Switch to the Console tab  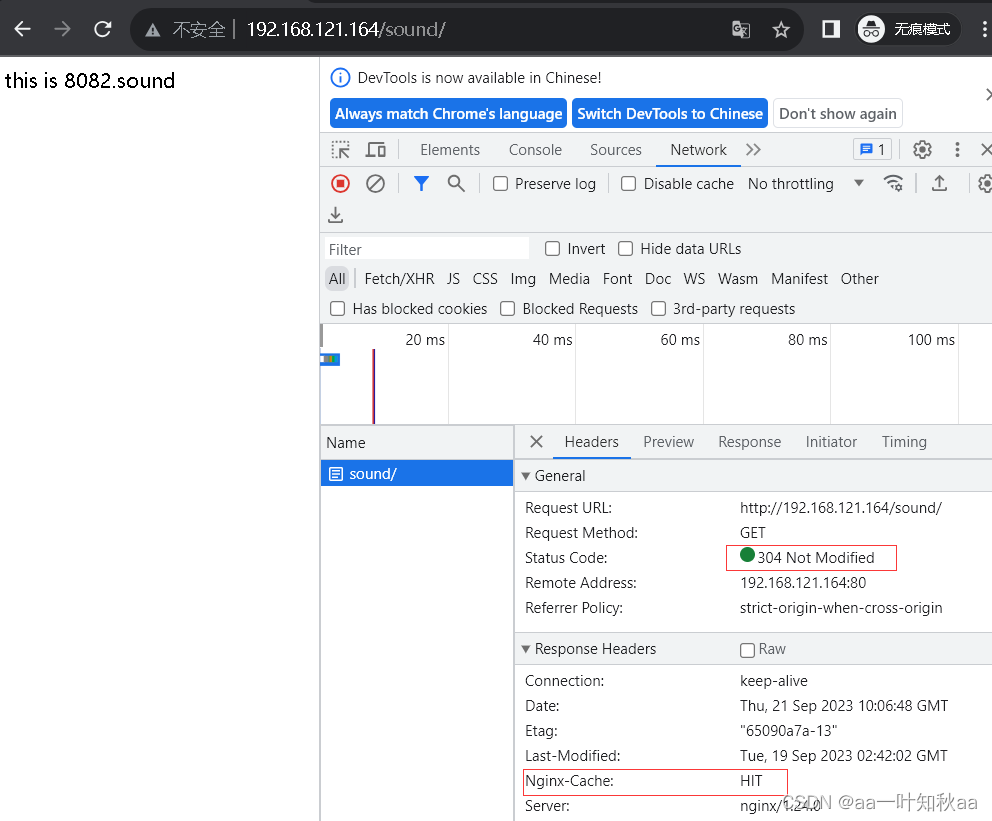[535, 150]
